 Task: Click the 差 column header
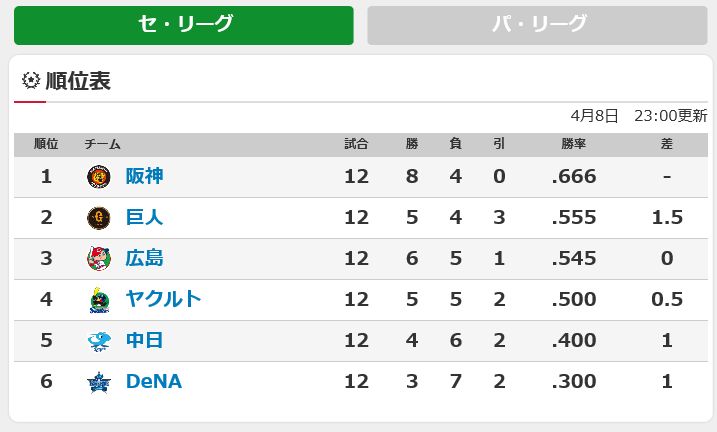click(667, 144)
